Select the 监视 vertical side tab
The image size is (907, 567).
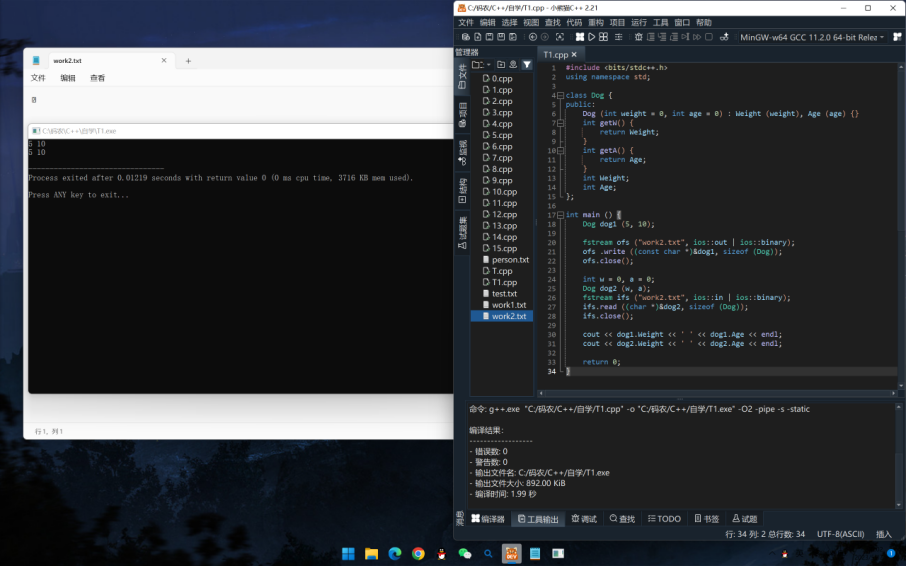[462, 153]
